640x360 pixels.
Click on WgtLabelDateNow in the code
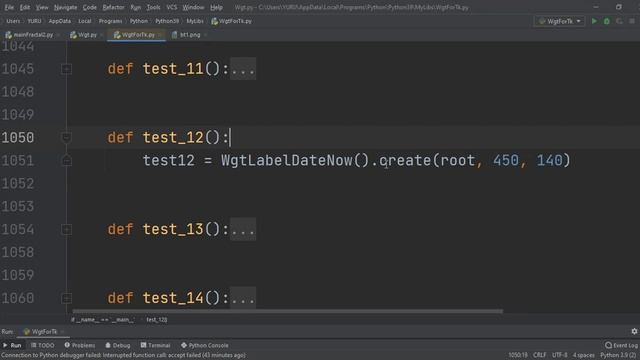287,160
